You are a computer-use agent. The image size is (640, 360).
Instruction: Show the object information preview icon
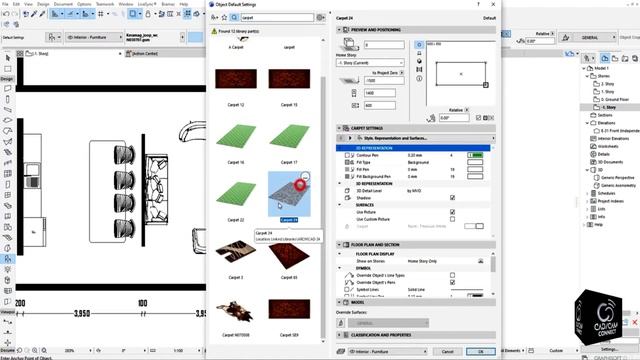[419, 78]
